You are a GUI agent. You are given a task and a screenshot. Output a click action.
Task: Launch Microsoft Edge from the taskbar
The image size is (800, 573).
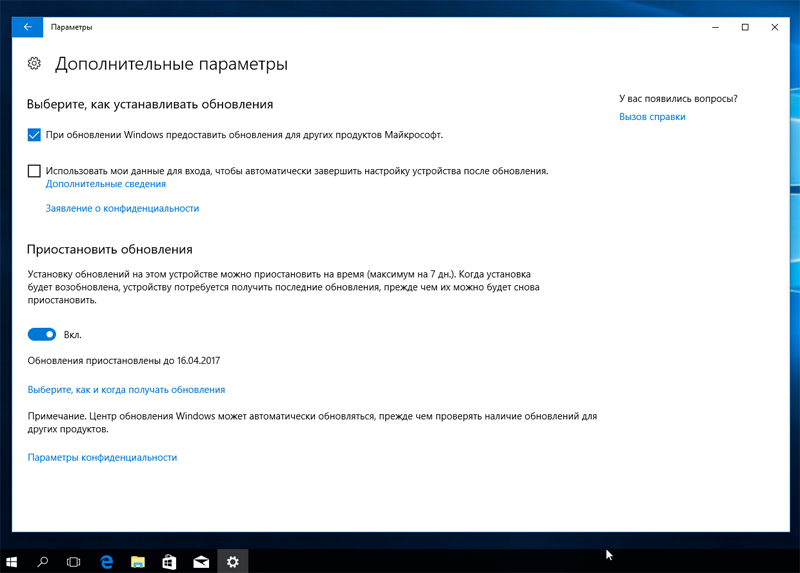pos(106,561)
